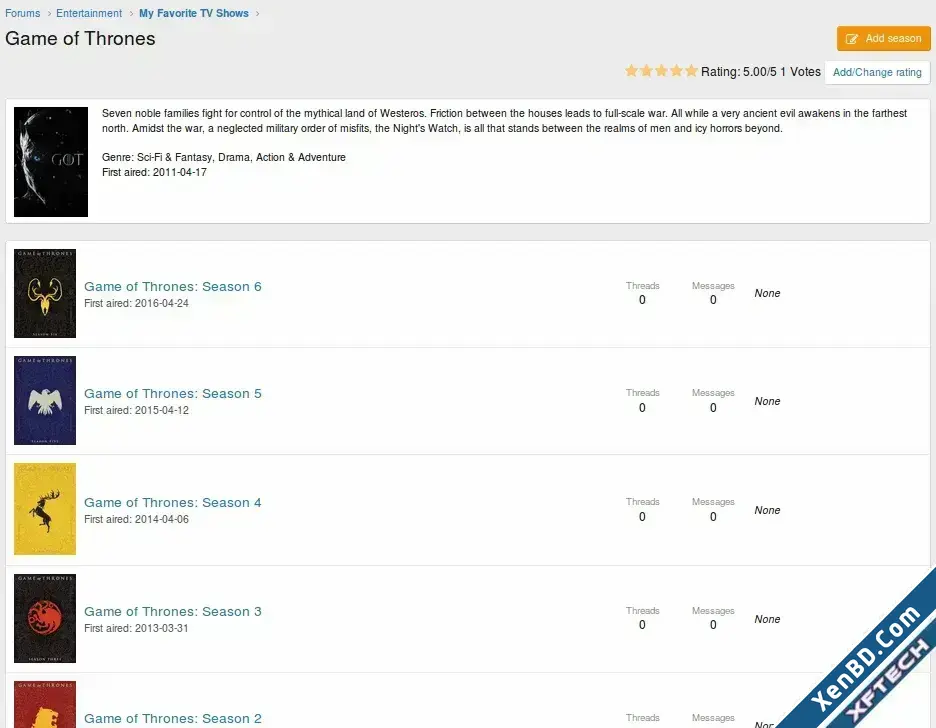Click Add/Change rating button
Screen dimensions: 936x728
point(877,72)
